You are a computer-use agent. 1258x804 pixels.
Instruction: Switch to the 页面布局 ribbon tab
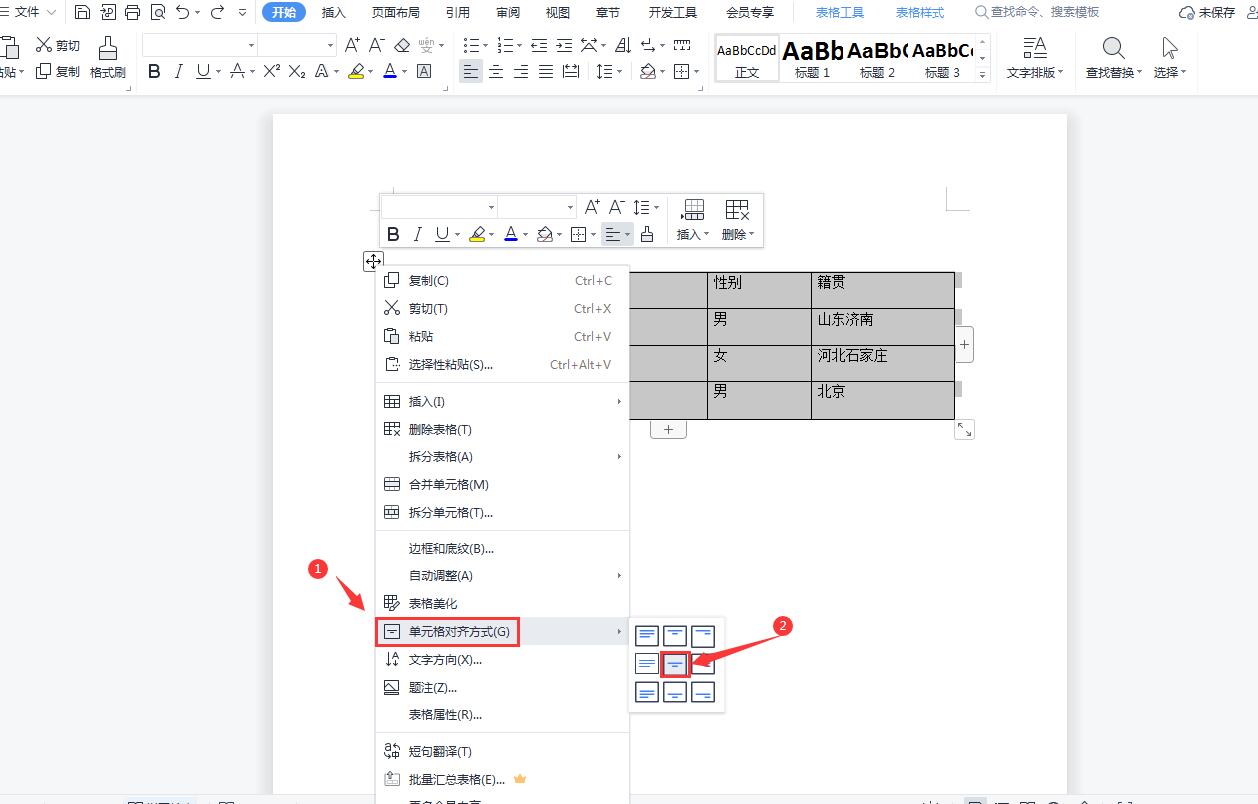[395, 12]
